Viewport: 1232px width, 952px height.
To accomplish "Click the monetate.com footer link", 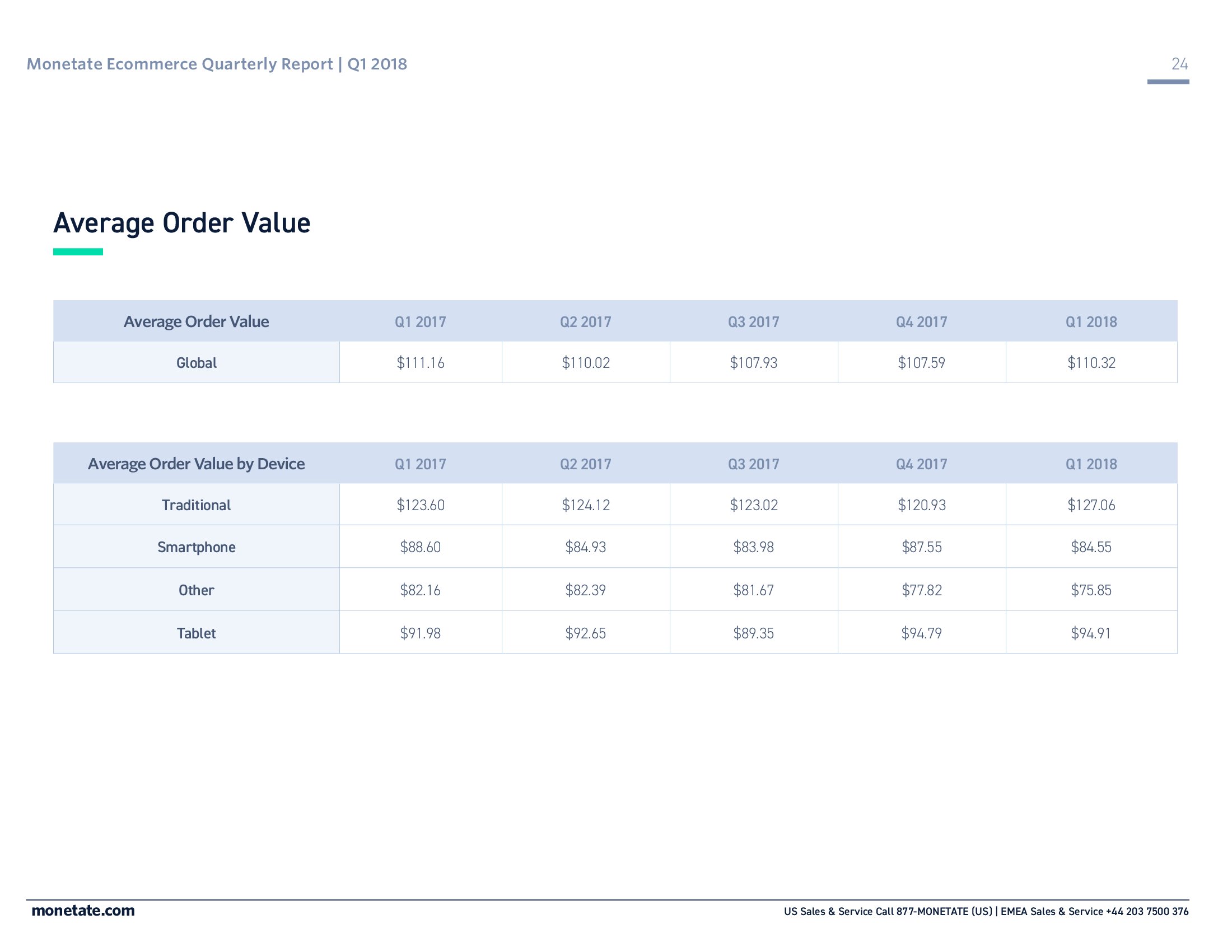I will 83,911.
